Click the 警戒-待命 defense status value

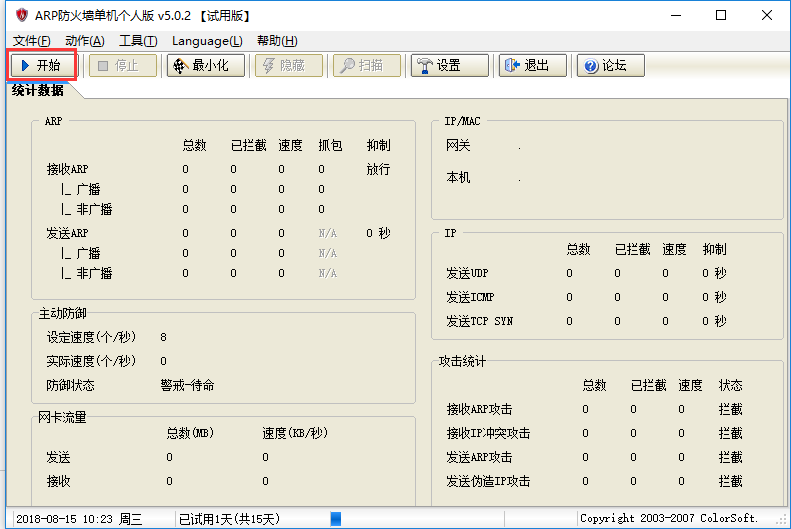[x=187, y=385]
